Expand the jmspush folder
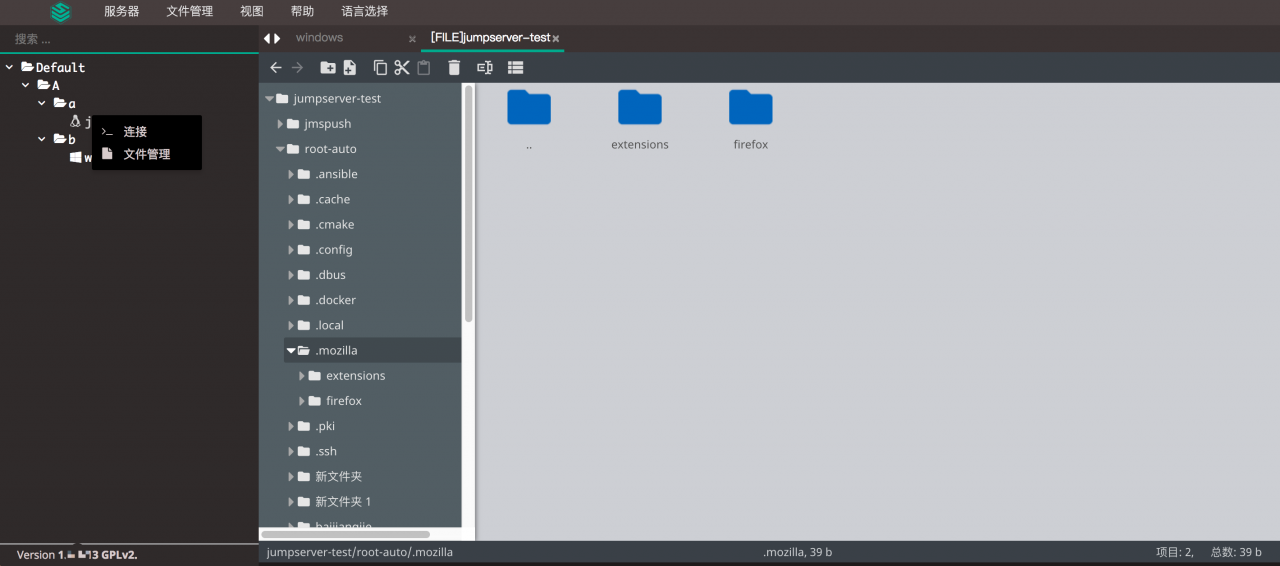Image resolution: width=1280 pixels, height=566 pixels. coord(281,124)
